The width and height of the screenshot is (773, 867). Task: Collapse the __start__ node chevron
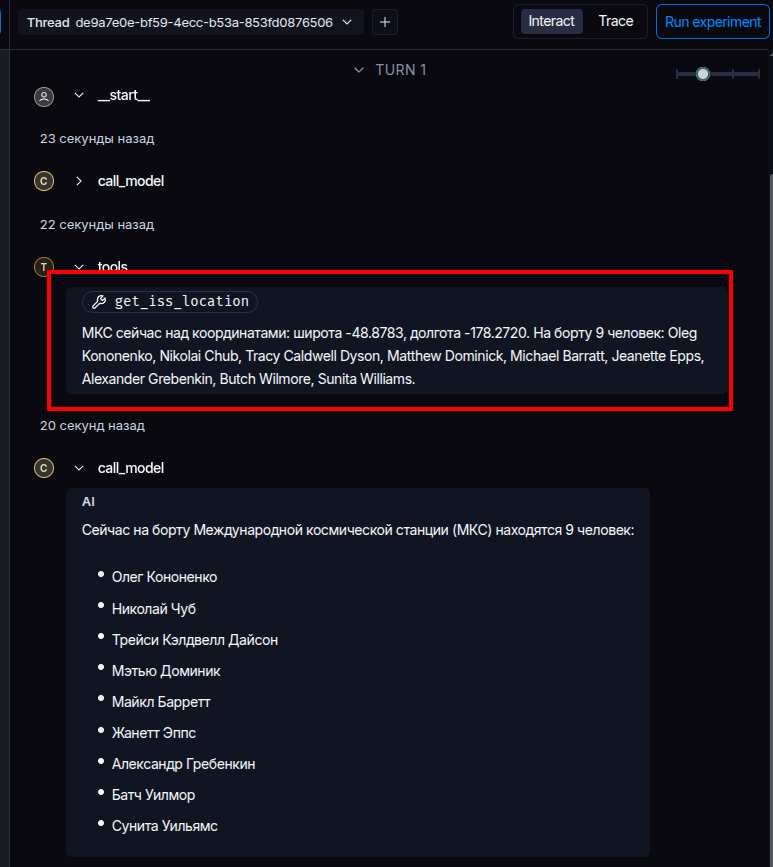[x=79, y=95]
